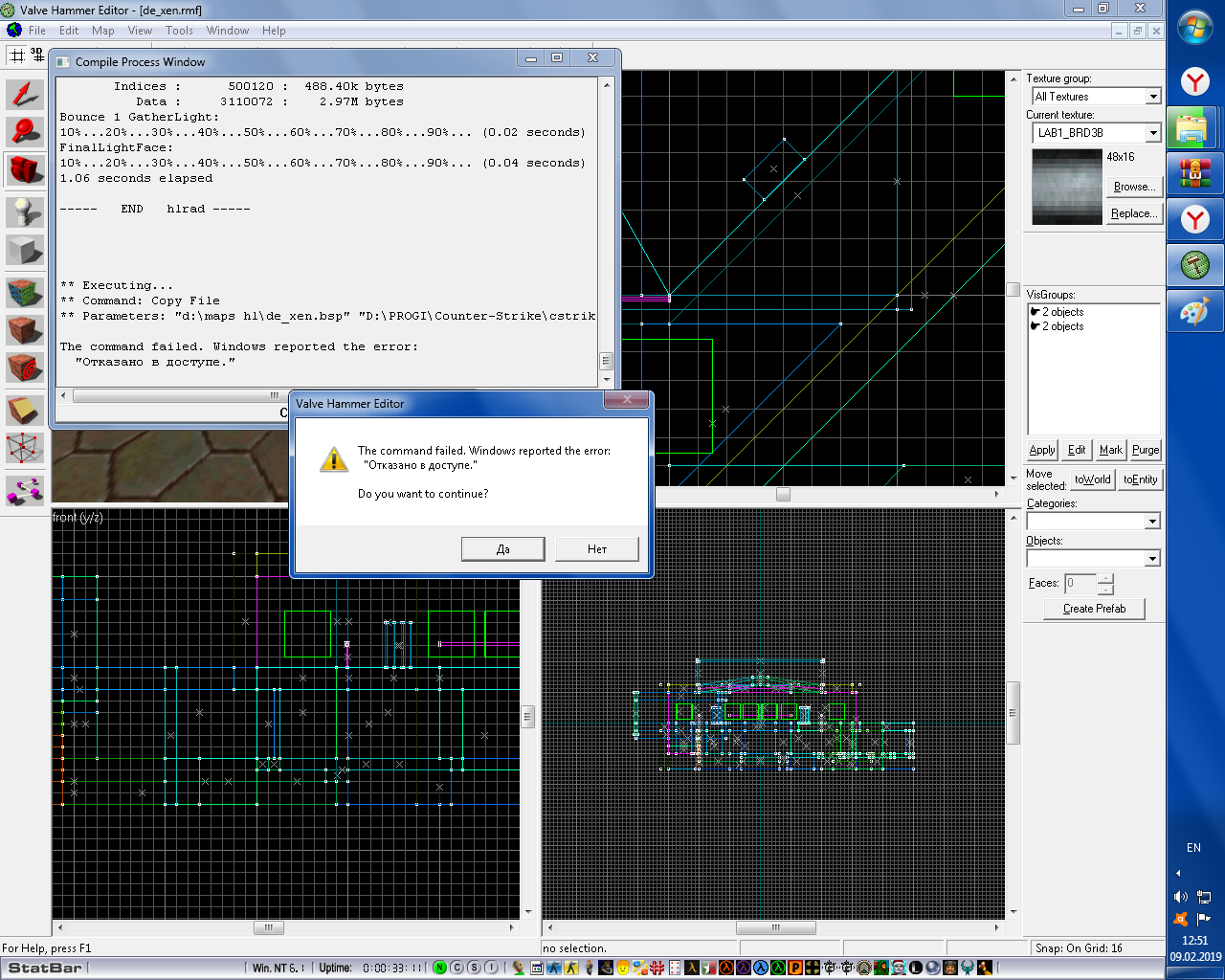
Task: Toggle the 2D grid display
Action: [x=16, y=55]
